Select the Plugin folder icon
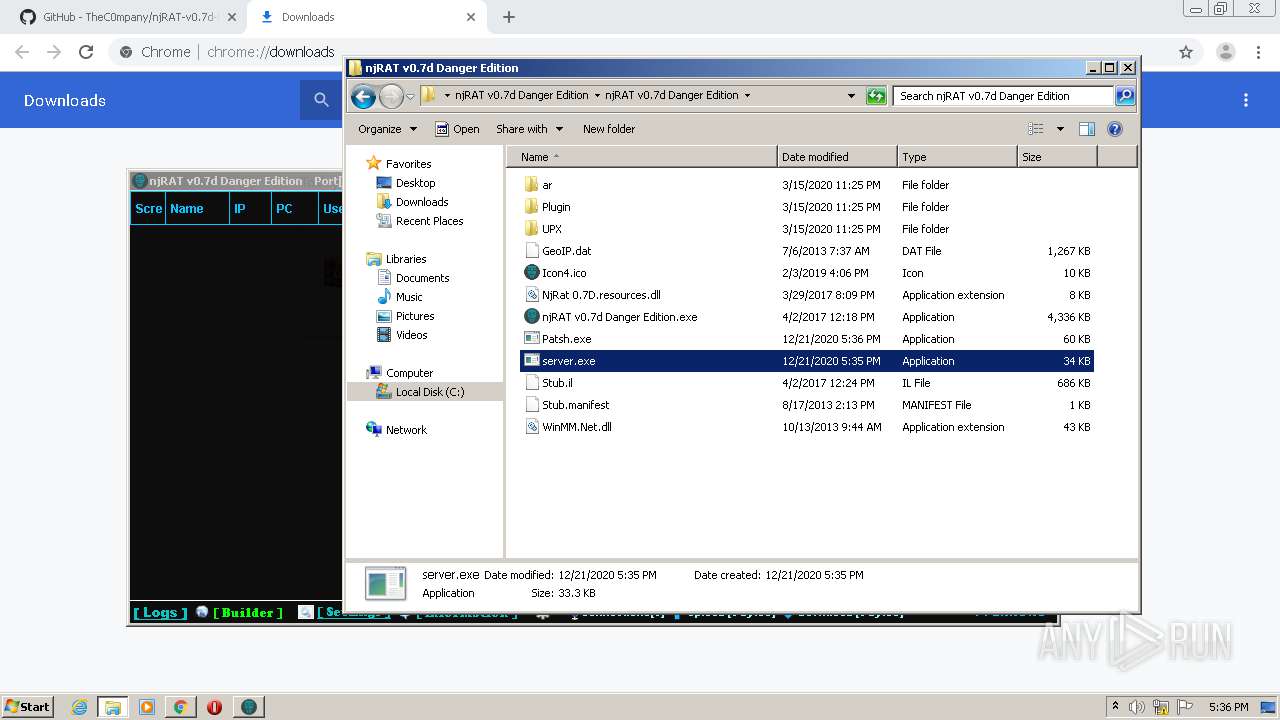 (531, 207)
